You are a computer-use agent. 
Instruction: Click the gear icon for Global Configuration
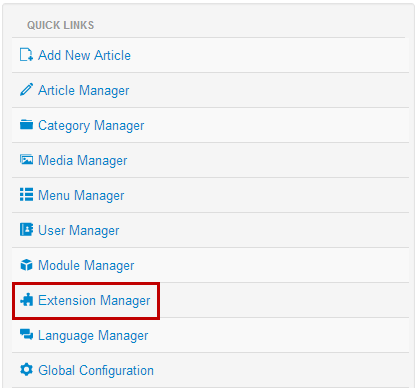pos(26,370)
